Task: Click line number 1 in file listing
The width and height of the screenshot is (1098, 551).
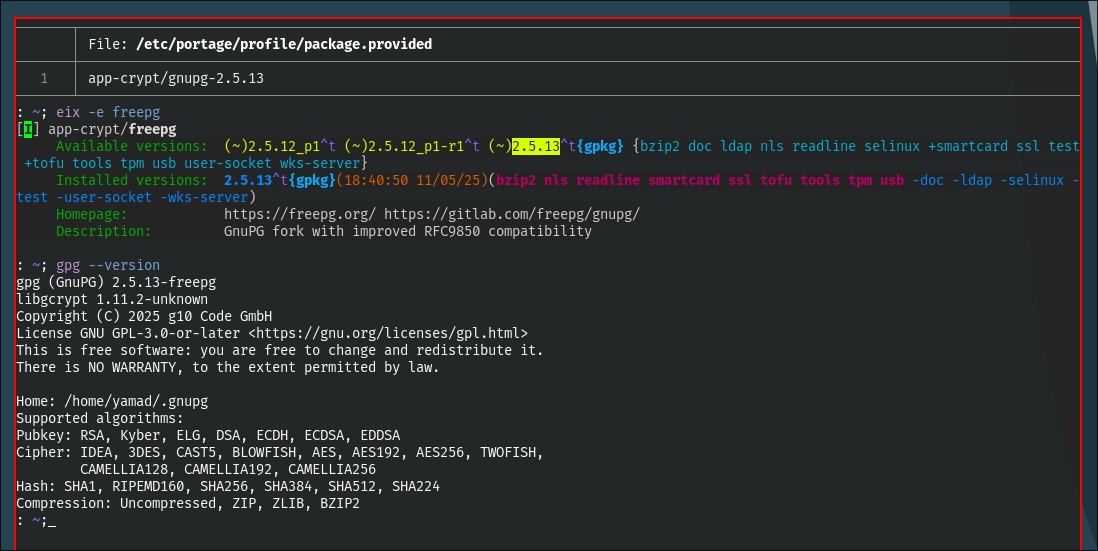Action: 44,78
